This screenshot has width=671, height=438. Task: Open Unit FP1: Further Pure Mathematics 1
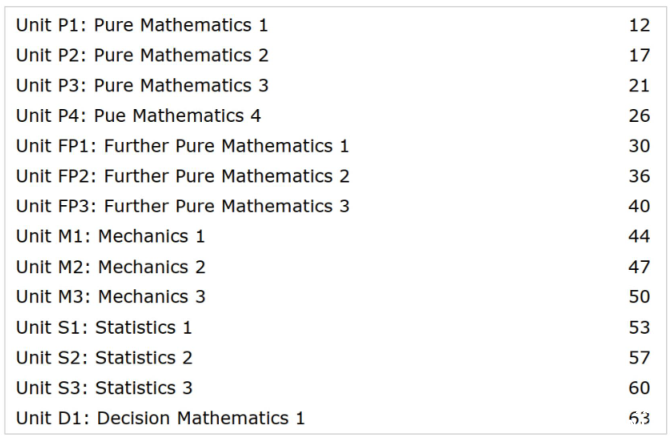[182, 146]
